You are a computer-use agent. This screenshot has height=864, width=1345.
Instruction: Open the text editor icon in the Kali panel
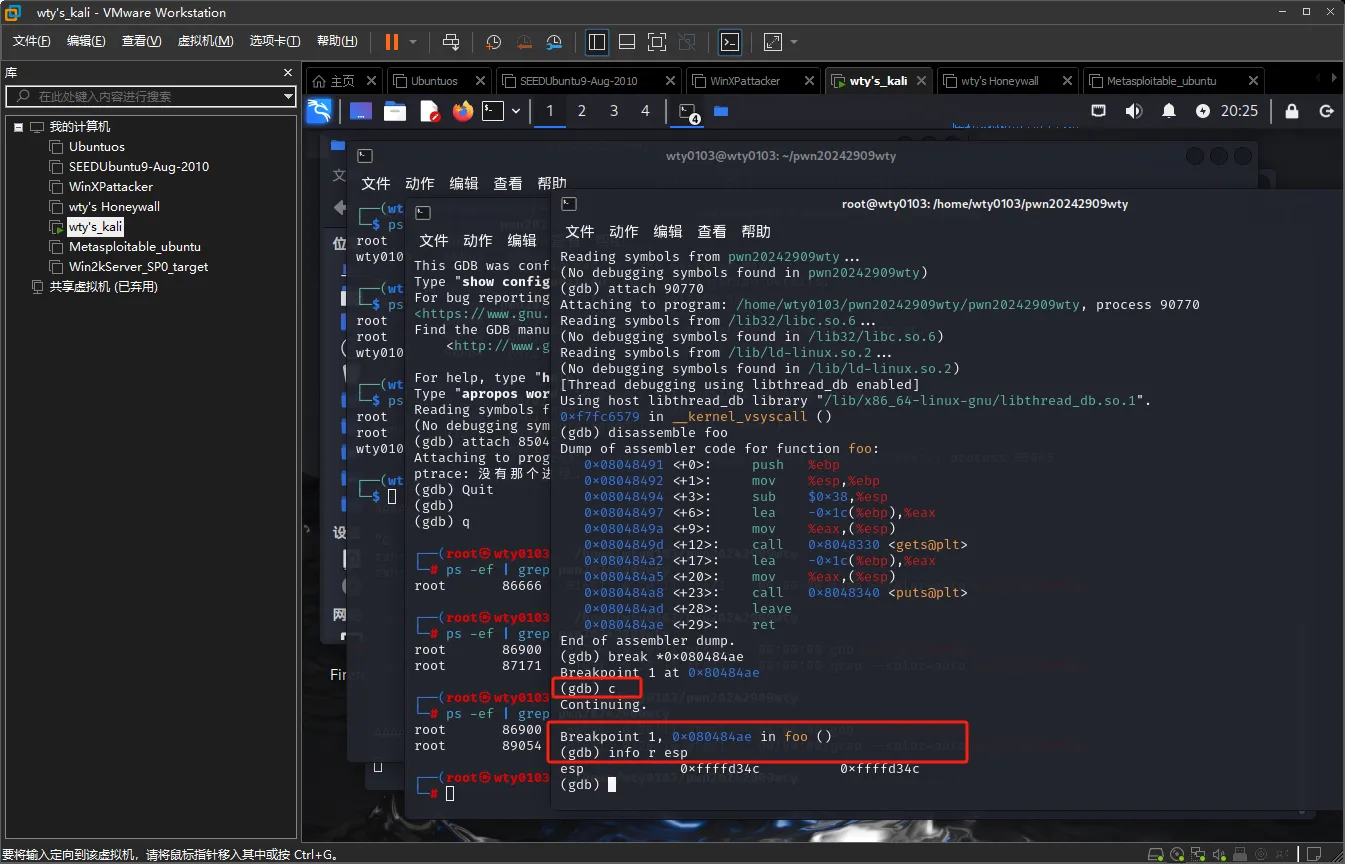point(429,111)
